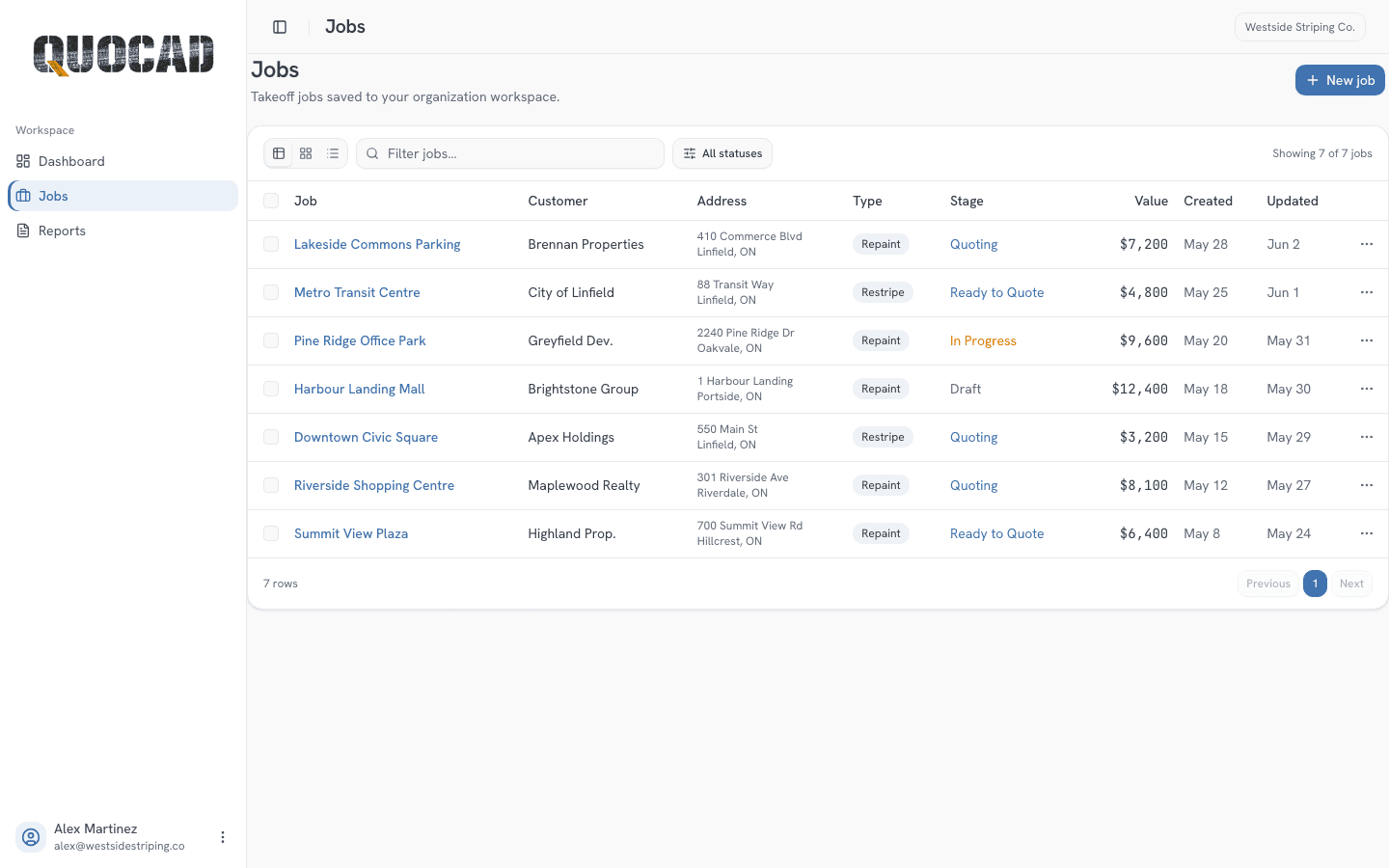This screenshot has width=1389, height=868.
Task: Open actions menu for Metro Transit Centre
Action: 1367,292
